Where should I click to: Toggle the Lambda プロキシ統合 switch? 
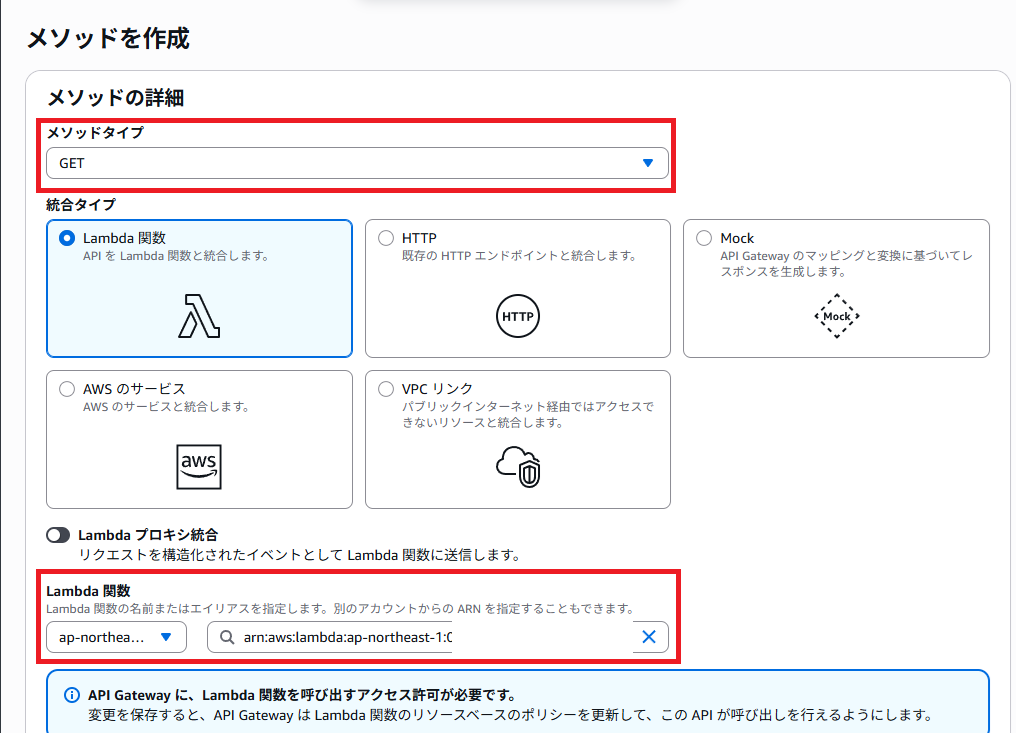point(58,535)
